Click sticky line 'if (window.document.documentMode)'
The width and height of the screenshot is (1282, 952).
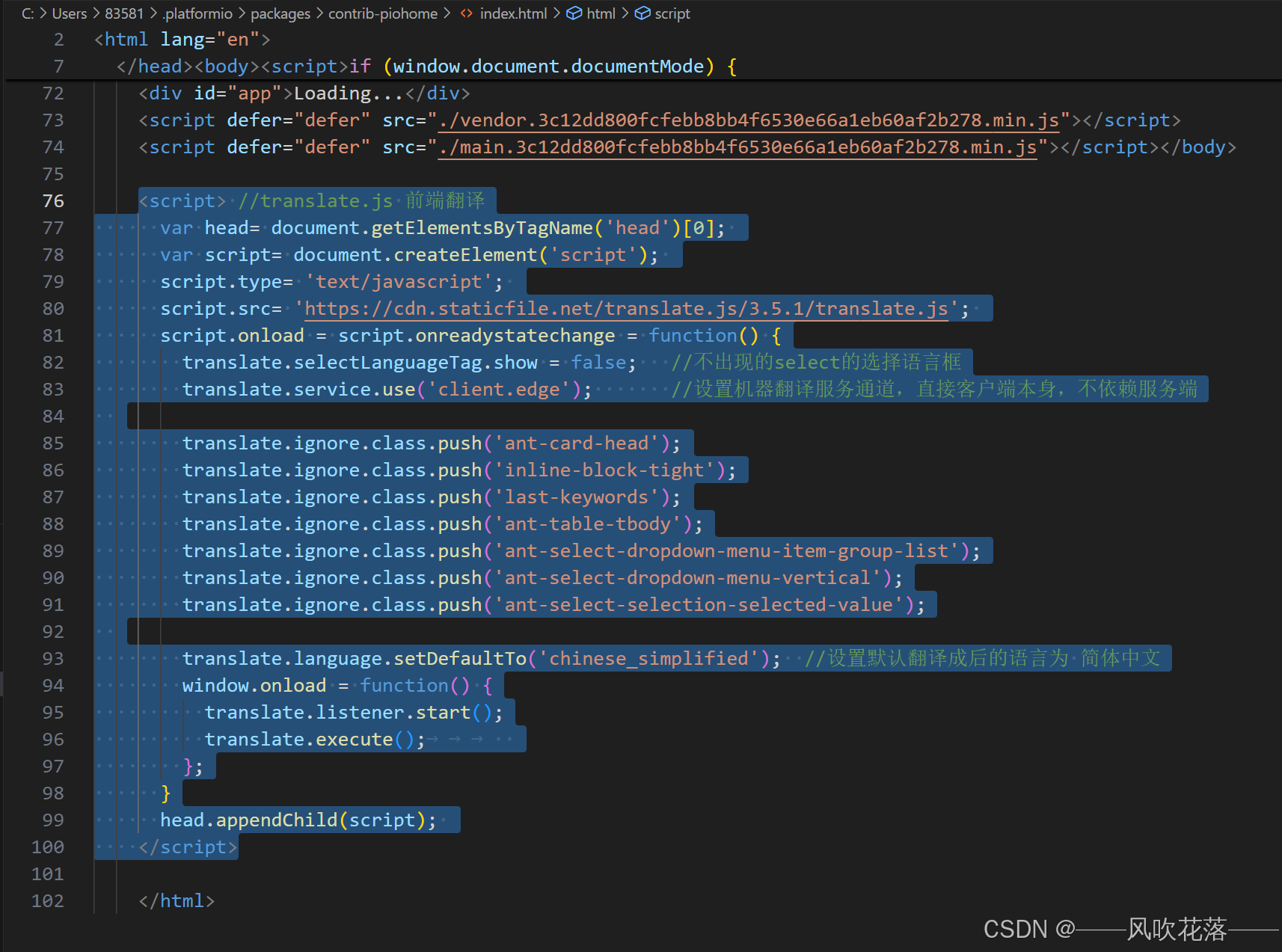coord(544,67)
